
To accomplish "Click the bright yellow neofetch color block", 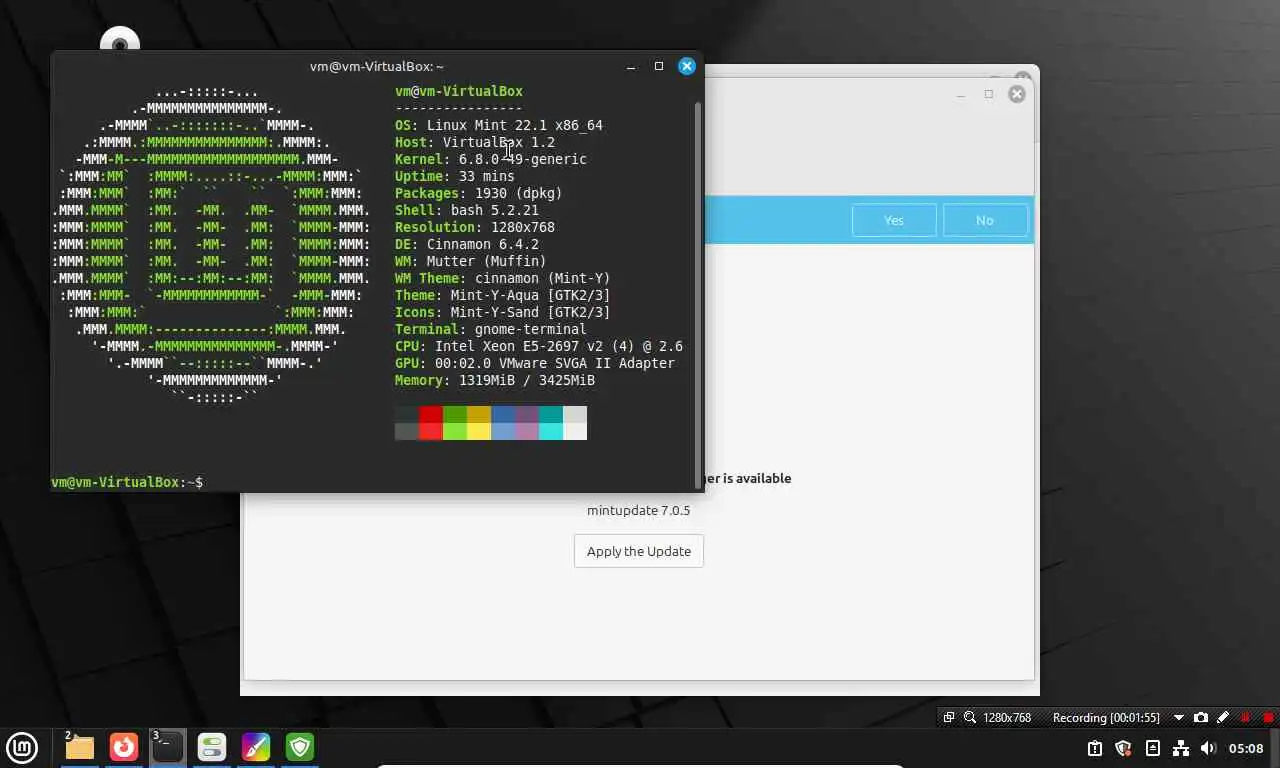I will point(479,431).
